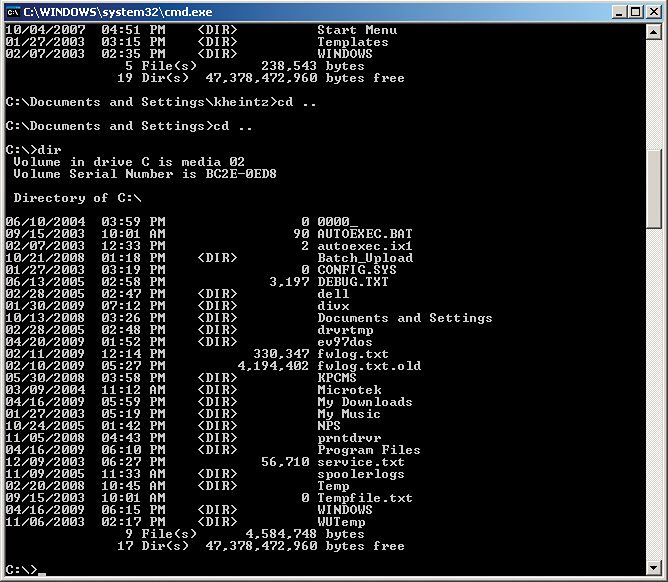Click the file size 3,197
Image resolution: width=668 pixels, height=582 pixels.
coord(289,282)
